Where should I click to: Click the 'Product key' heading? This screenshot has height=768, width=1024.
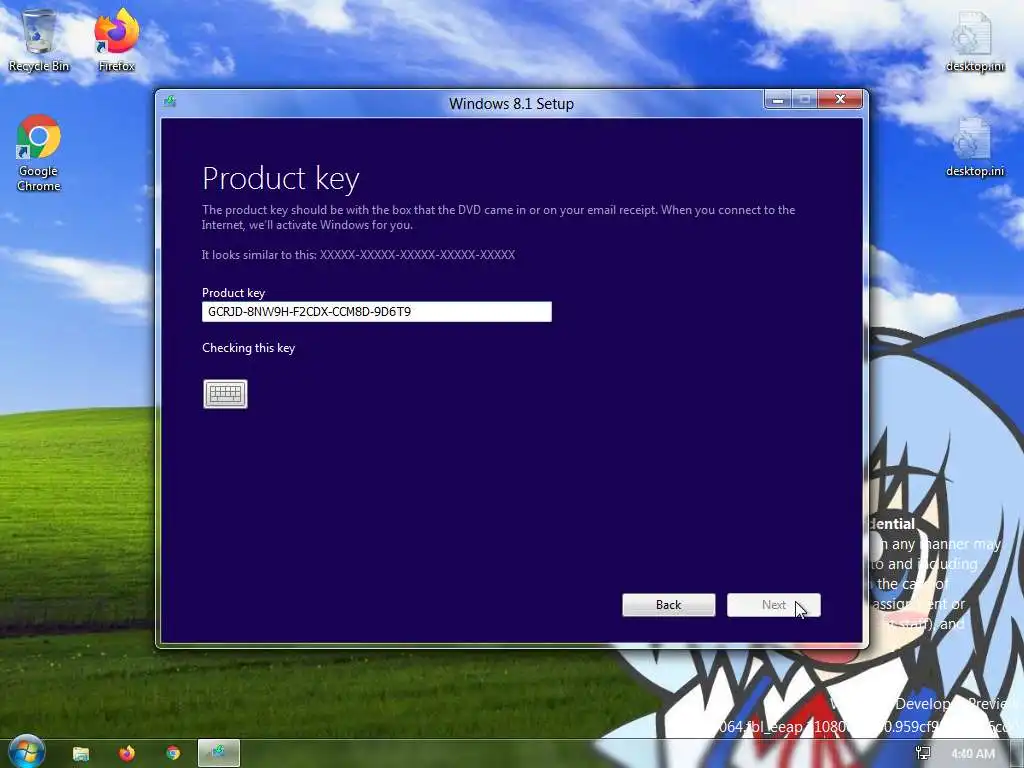281,178
